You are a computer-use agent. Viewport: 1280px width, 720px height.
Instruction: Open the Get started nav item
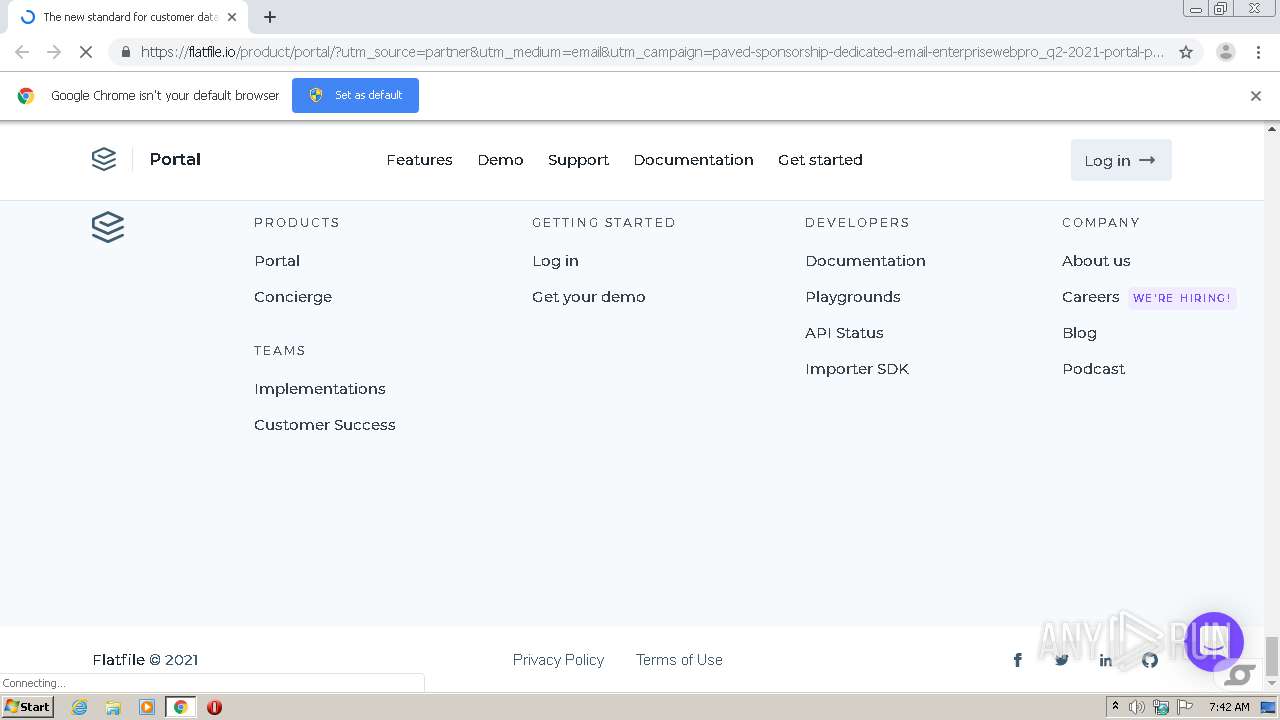820,160
